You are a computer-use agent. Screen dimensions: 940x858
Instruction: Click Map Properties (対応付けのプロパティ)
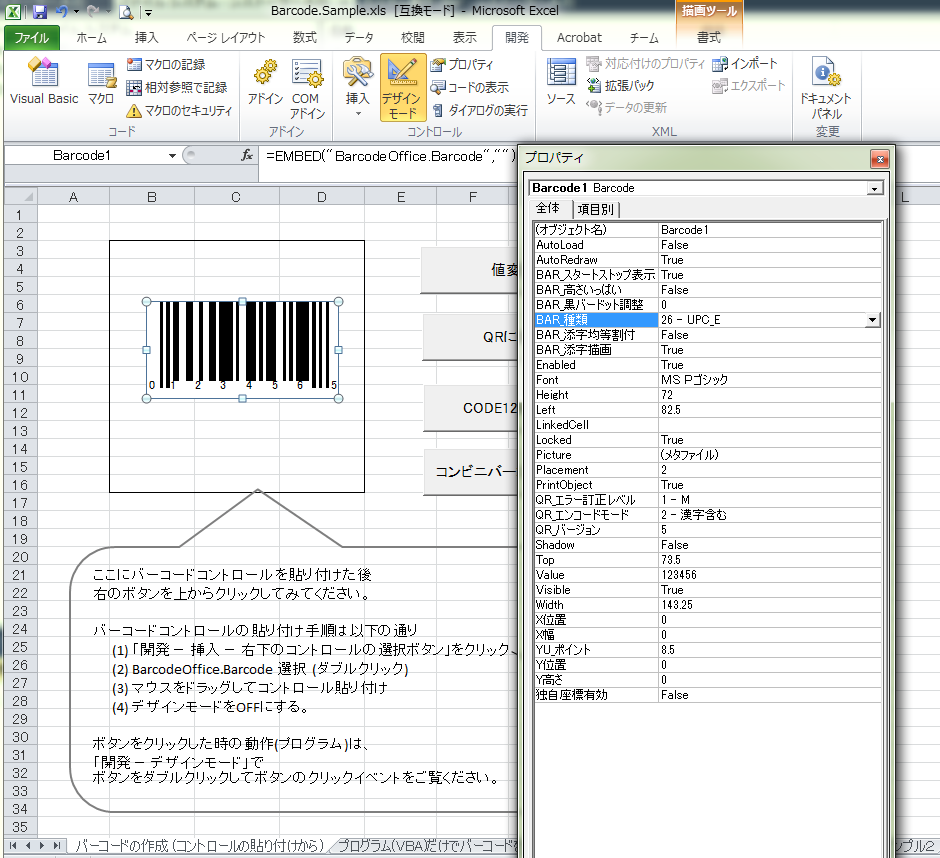click(x=645, y=64)
